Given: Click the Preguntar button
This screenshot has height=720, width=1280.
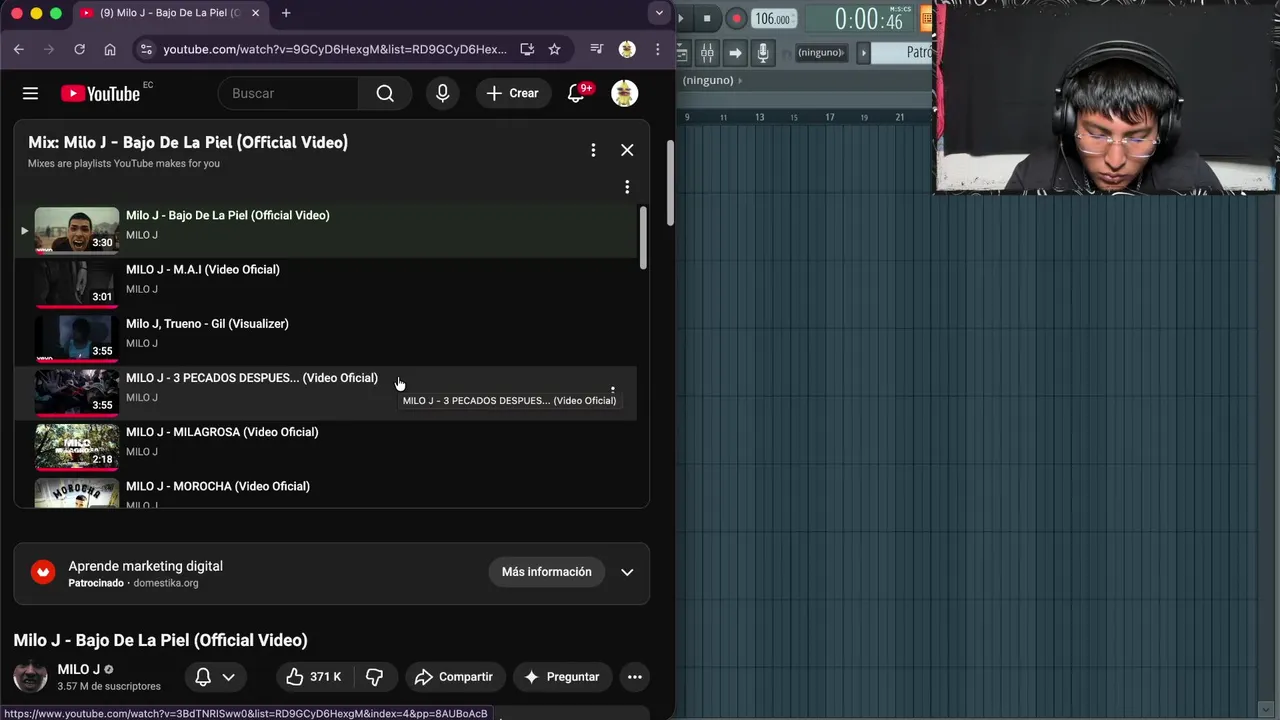Looking at the screenshot, I should point(562,677).
